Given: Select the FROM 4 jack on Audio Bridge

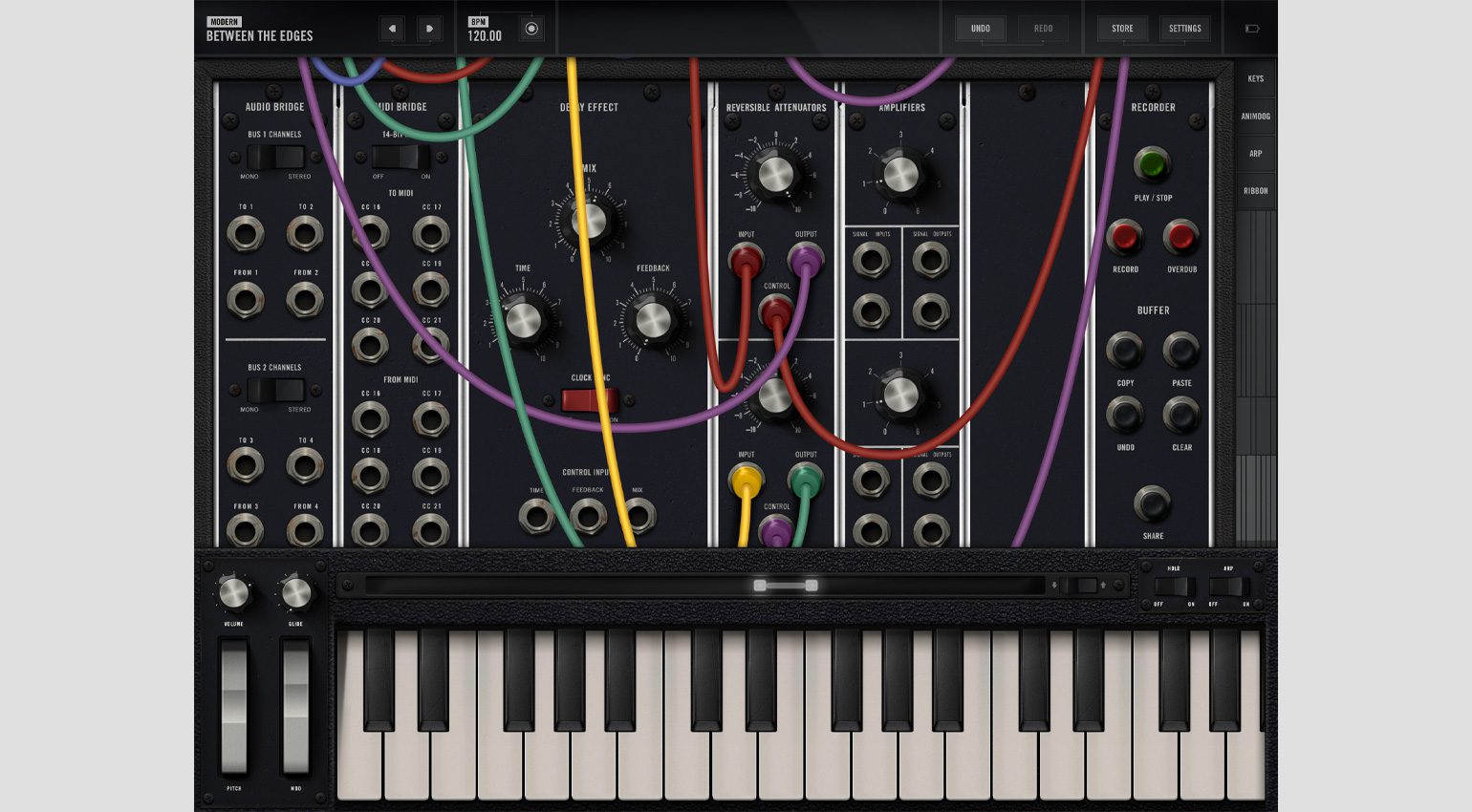Looking at the screenshot, I should 305,530.
